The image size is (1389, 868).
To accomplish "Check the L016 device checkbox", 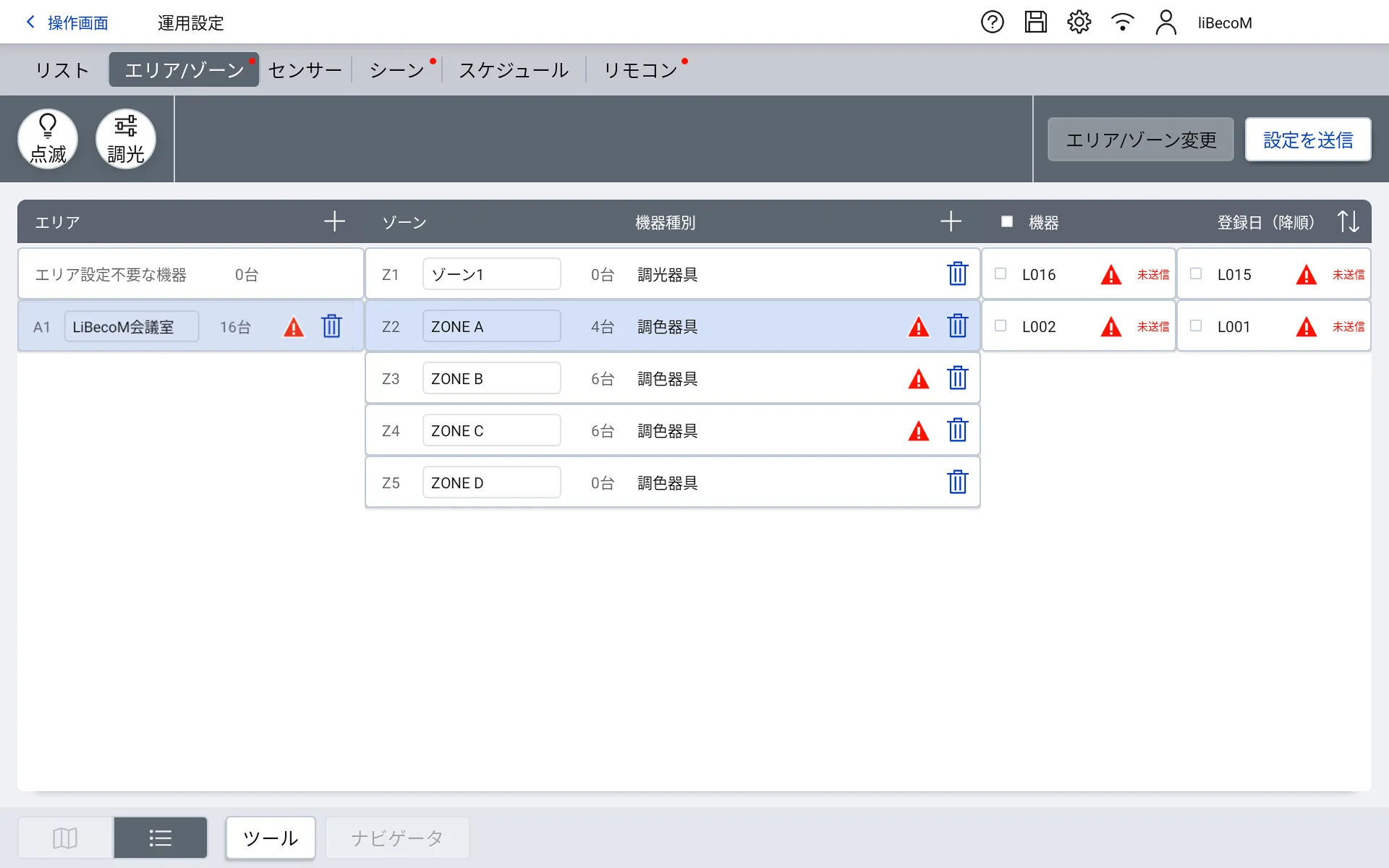I will [1001, 274].
